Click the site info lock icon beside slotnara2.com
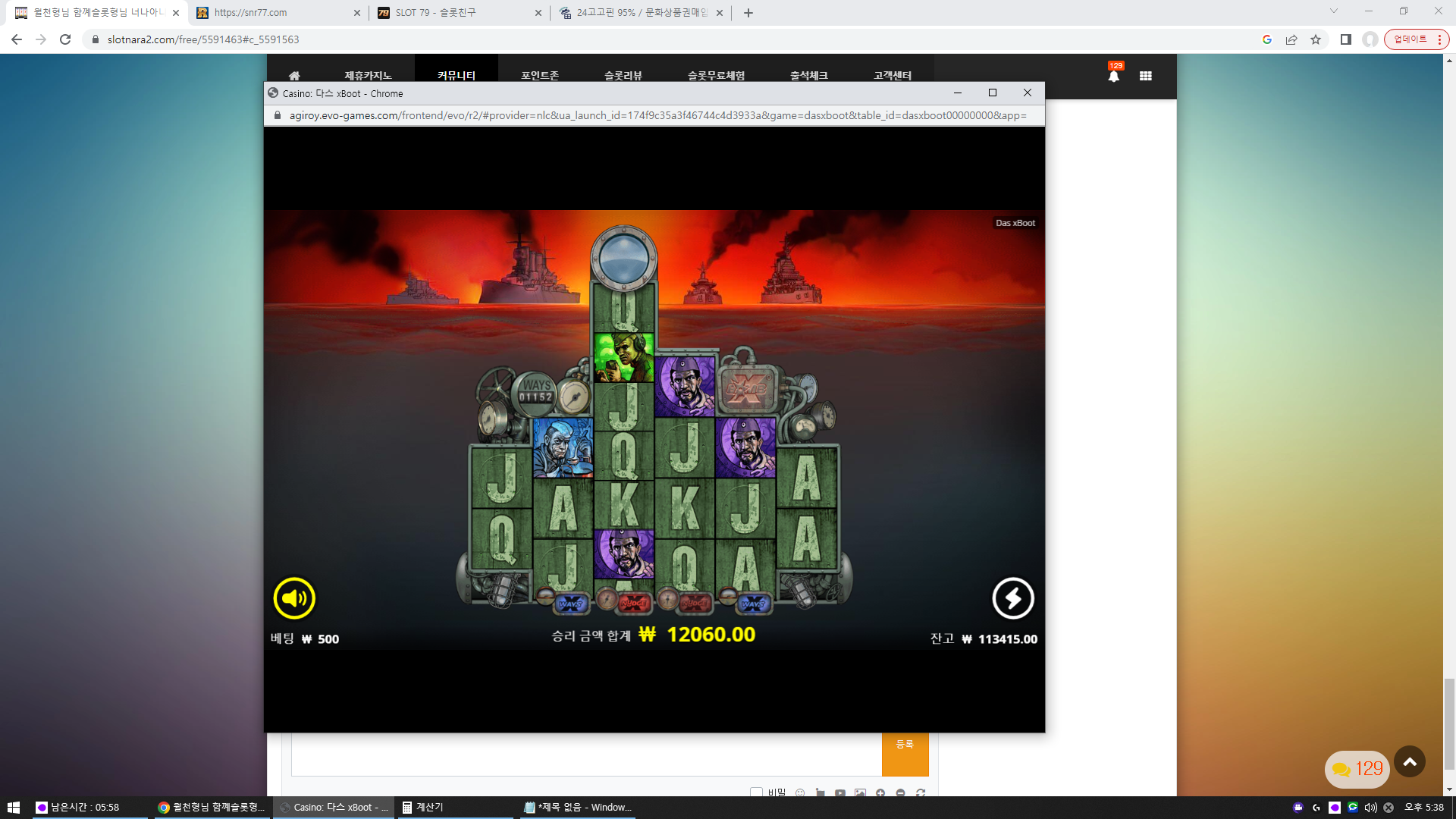The width and height of the screenshot is (1456, 819). coord(96,39)
